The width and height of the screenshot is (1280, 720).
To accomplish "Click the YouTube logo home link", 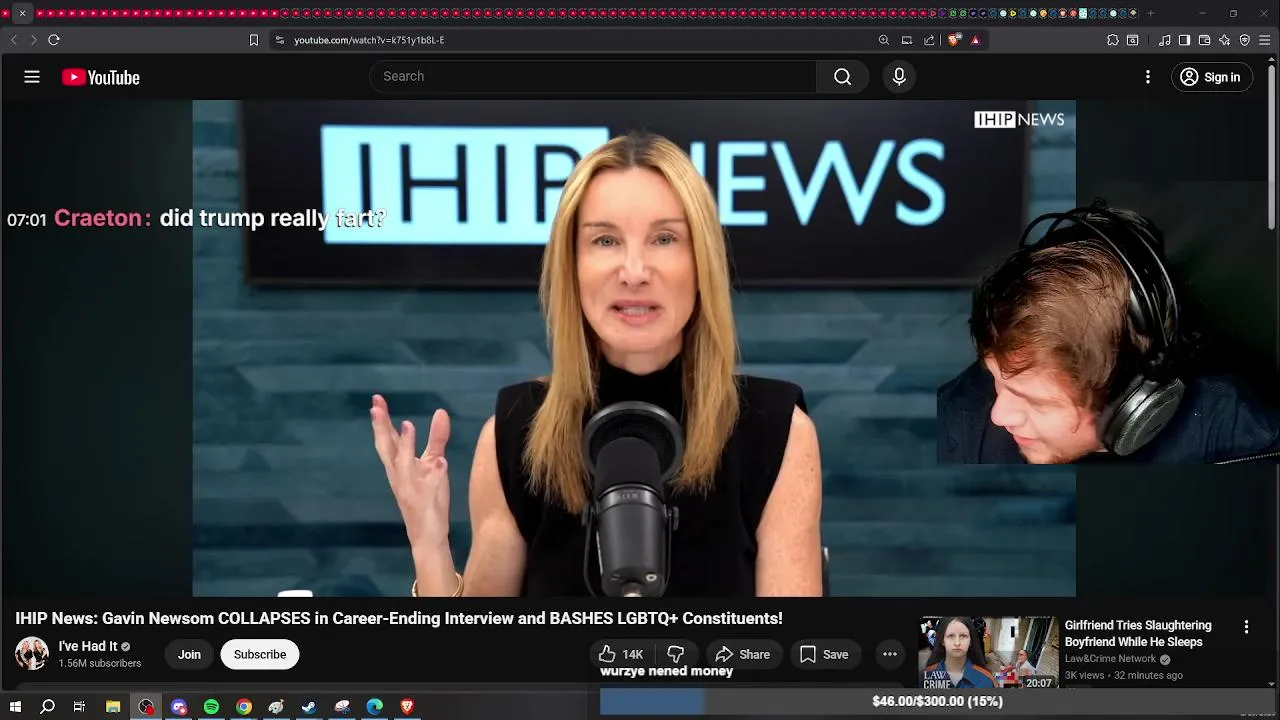I will pos(100,77).
